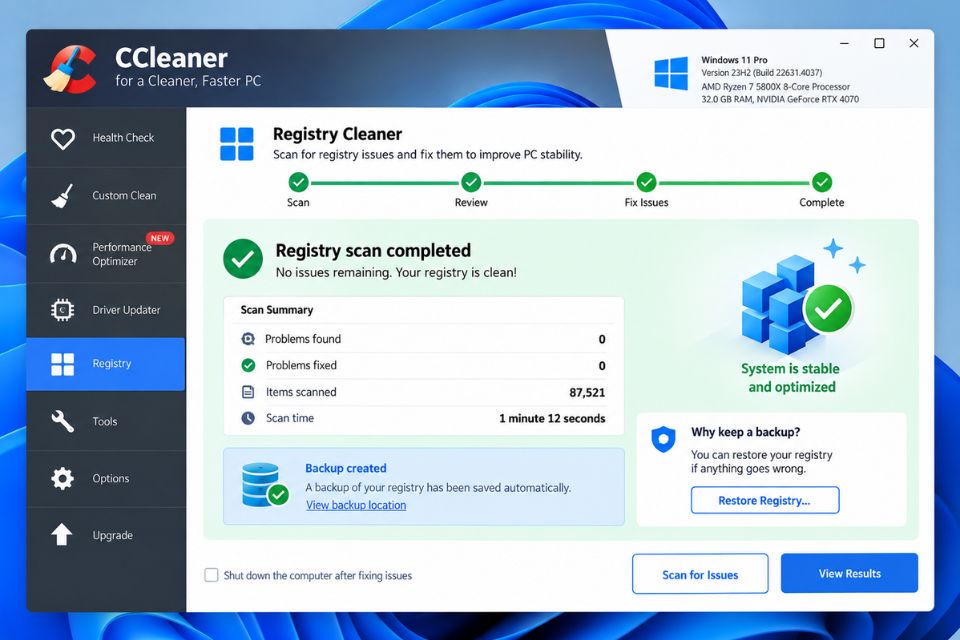Viewport: 960px width, 640px height.
Task: Click the Registry scan completed title
Action: coord(373,250)
